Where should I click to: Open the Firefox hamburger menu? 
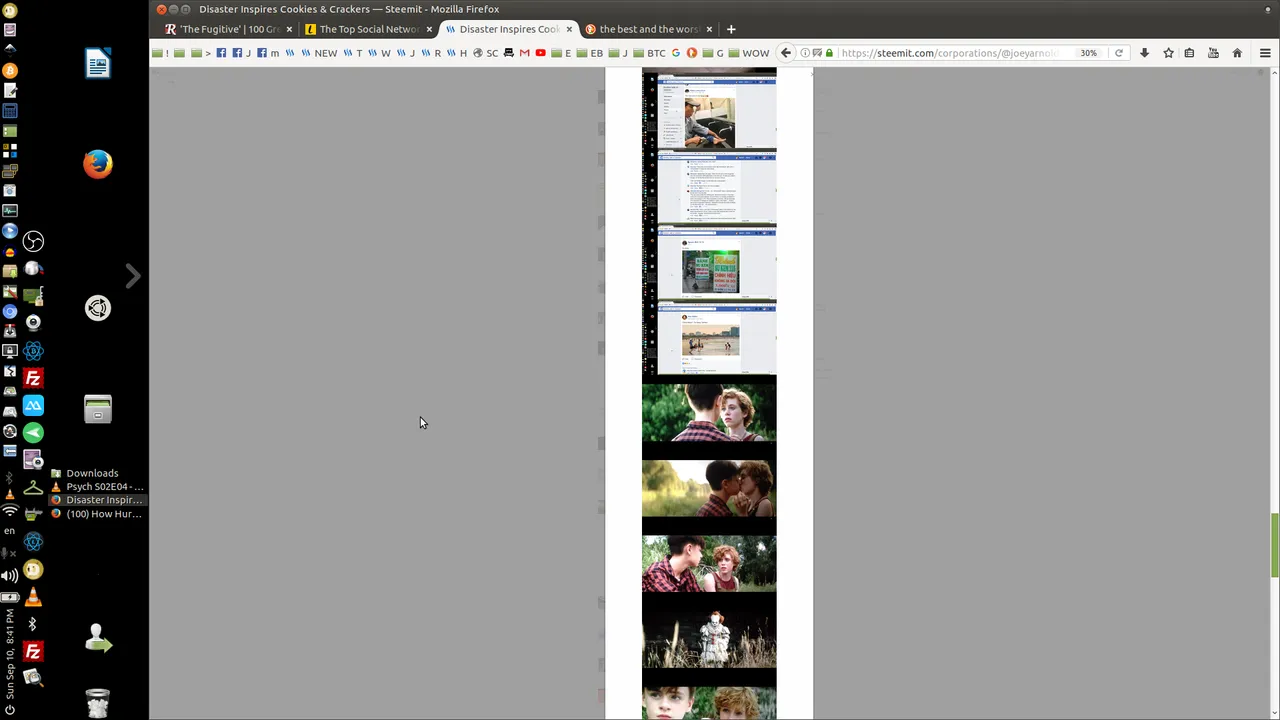pyautogui.click(x=1265, y=53)
